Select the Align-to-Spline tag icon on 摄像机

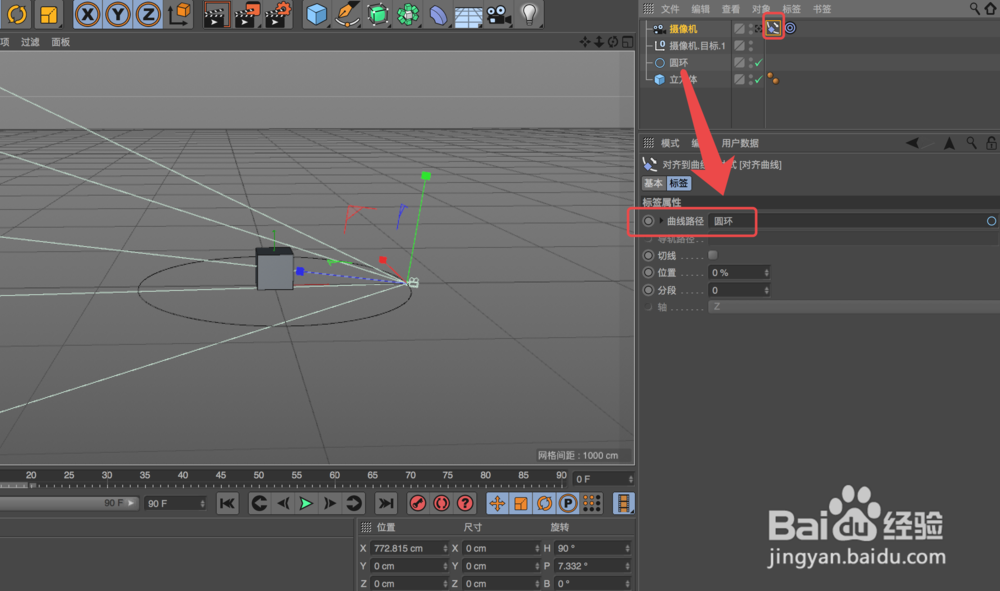tap(773, 27)
